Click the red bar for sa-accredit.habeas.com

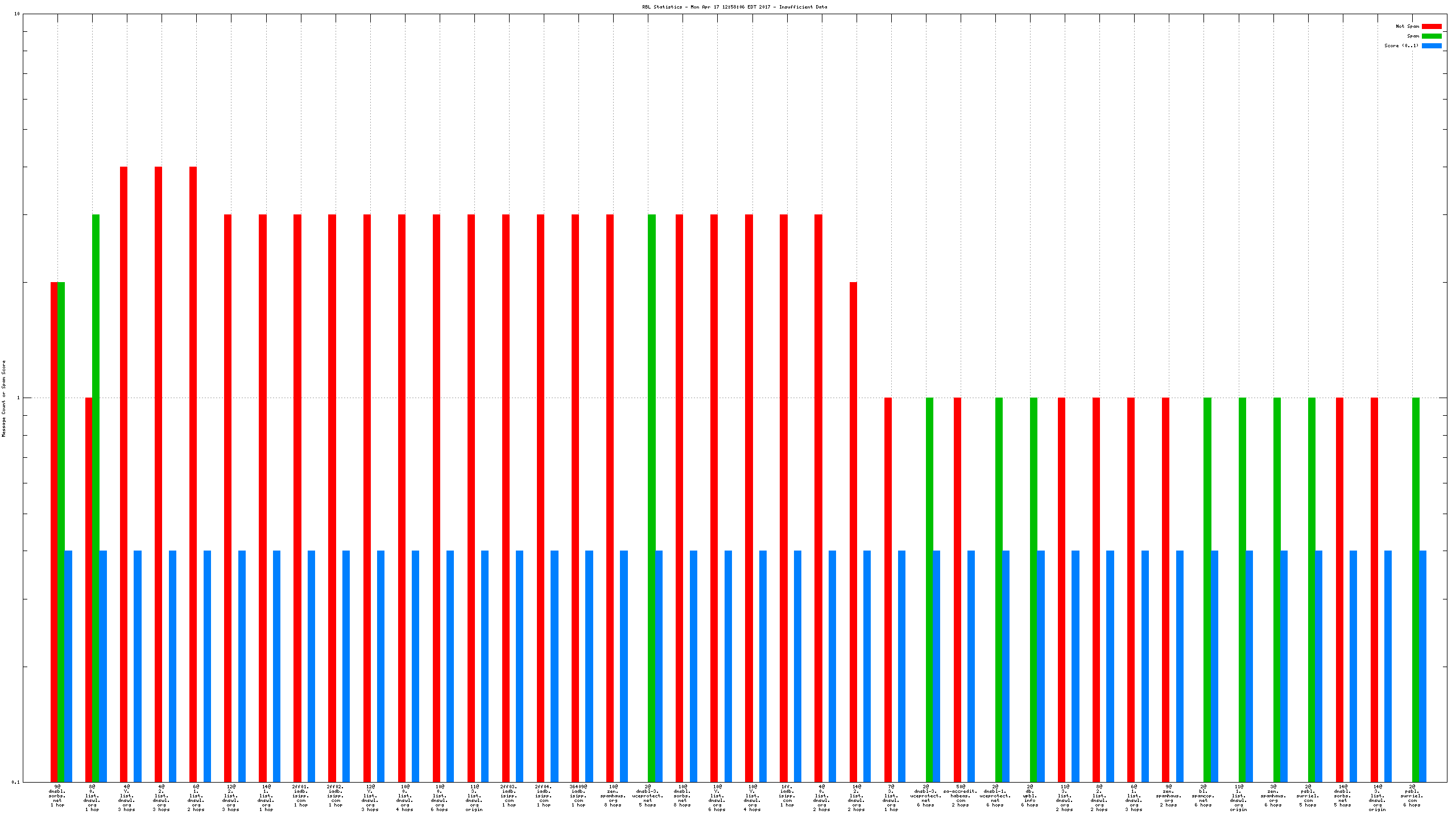point(957,569)
